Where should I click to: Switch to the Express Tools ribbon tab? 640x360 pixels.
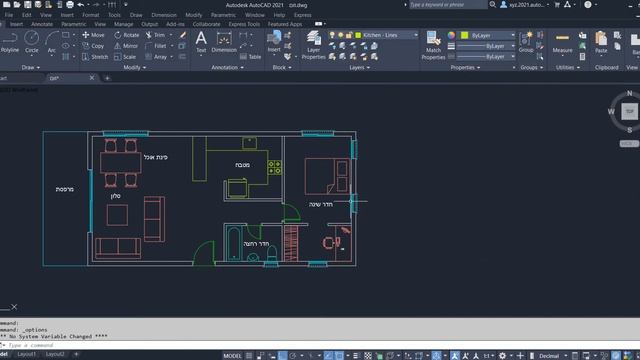[x=244, y=24]
